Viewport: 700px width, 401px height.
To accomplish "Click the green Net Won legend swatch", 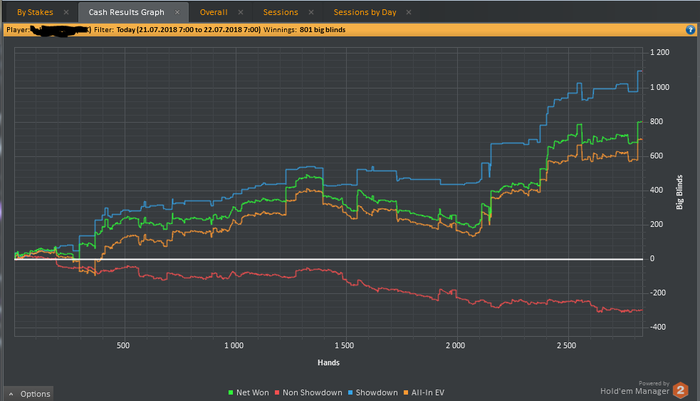I will [231, 393].
